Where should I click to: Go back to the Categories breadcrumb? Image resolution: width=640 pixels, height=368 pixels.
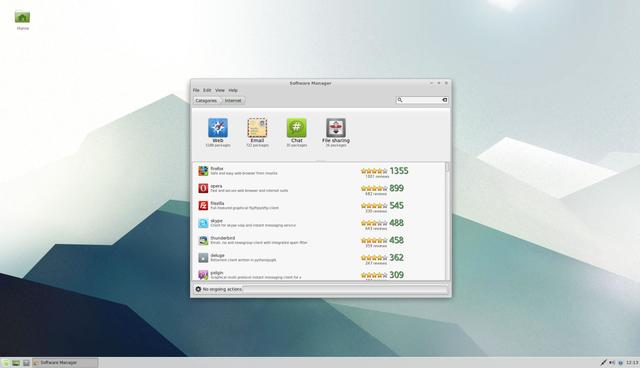tap(206, 100)
